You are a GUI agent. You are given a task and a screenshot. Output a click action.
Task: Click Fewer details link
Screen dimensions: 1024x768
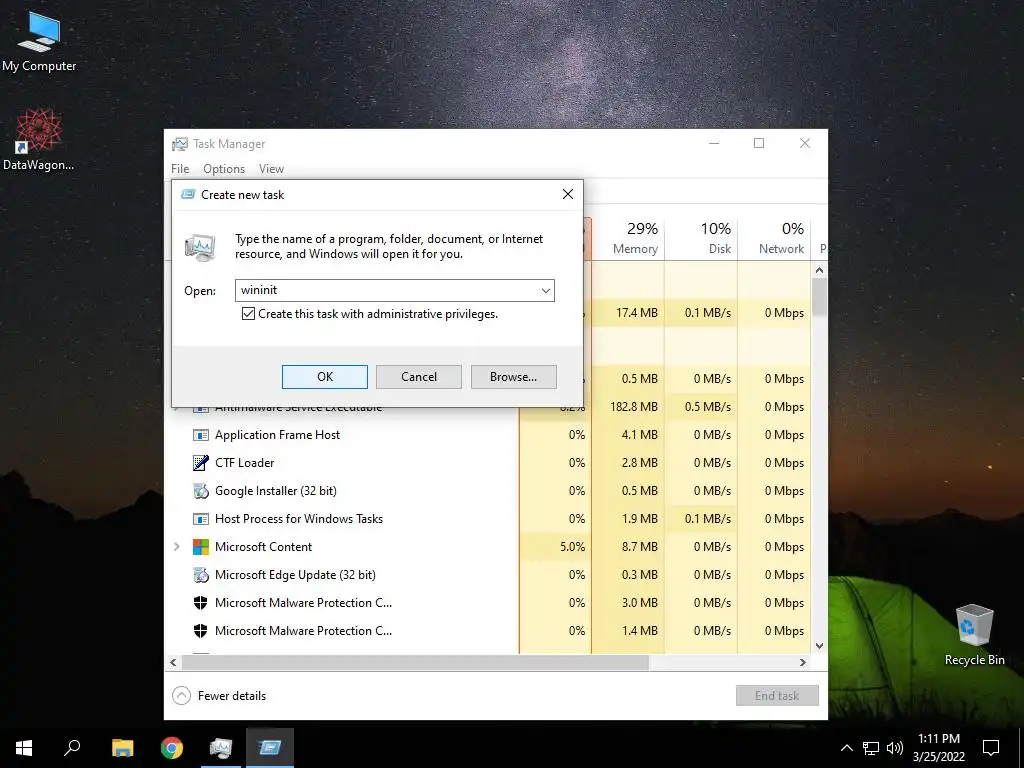coord(232,696)
